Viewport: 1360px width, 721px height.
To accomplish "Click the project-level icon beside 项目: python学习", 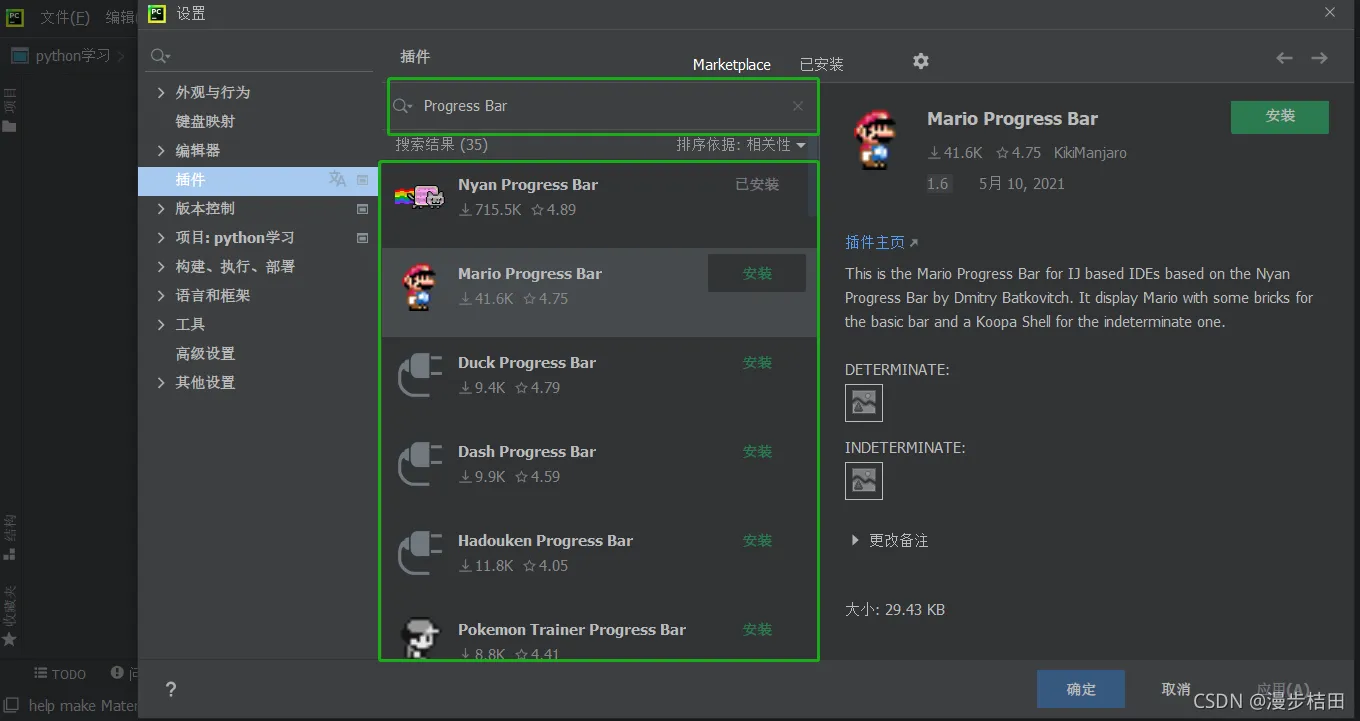I will (363, 238).
